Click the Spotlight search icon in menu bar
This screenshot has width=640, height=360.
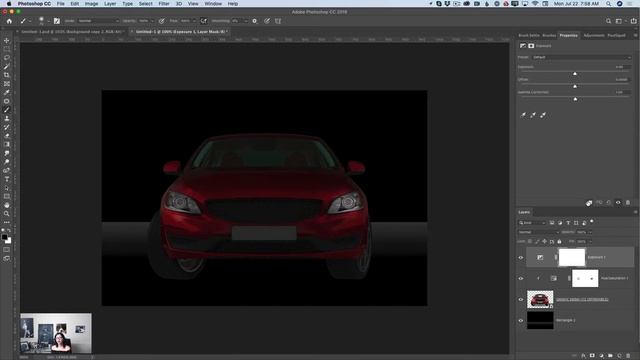609,4
